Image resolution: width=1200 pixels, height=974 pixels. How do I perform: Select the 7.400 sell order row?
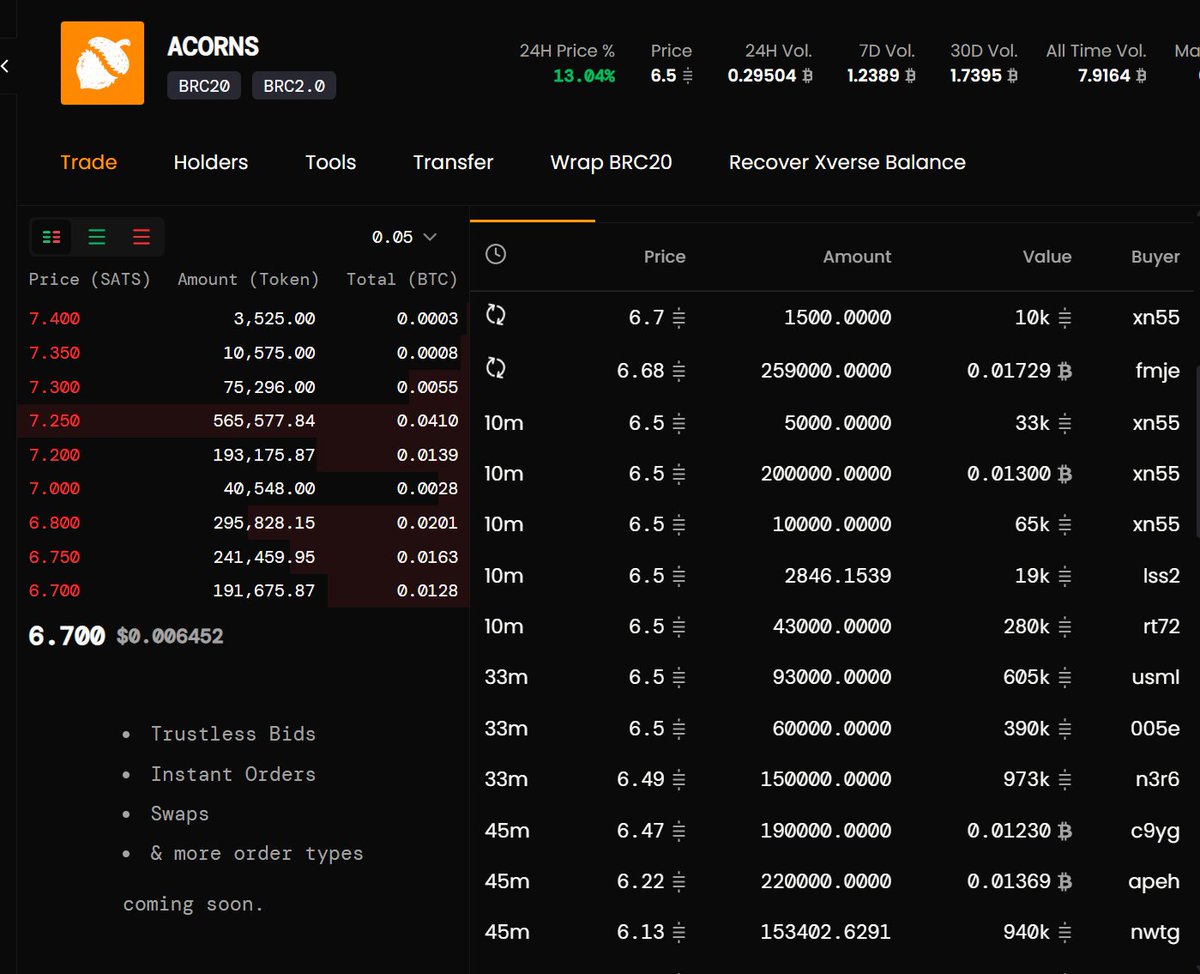(x=243, y=319)
